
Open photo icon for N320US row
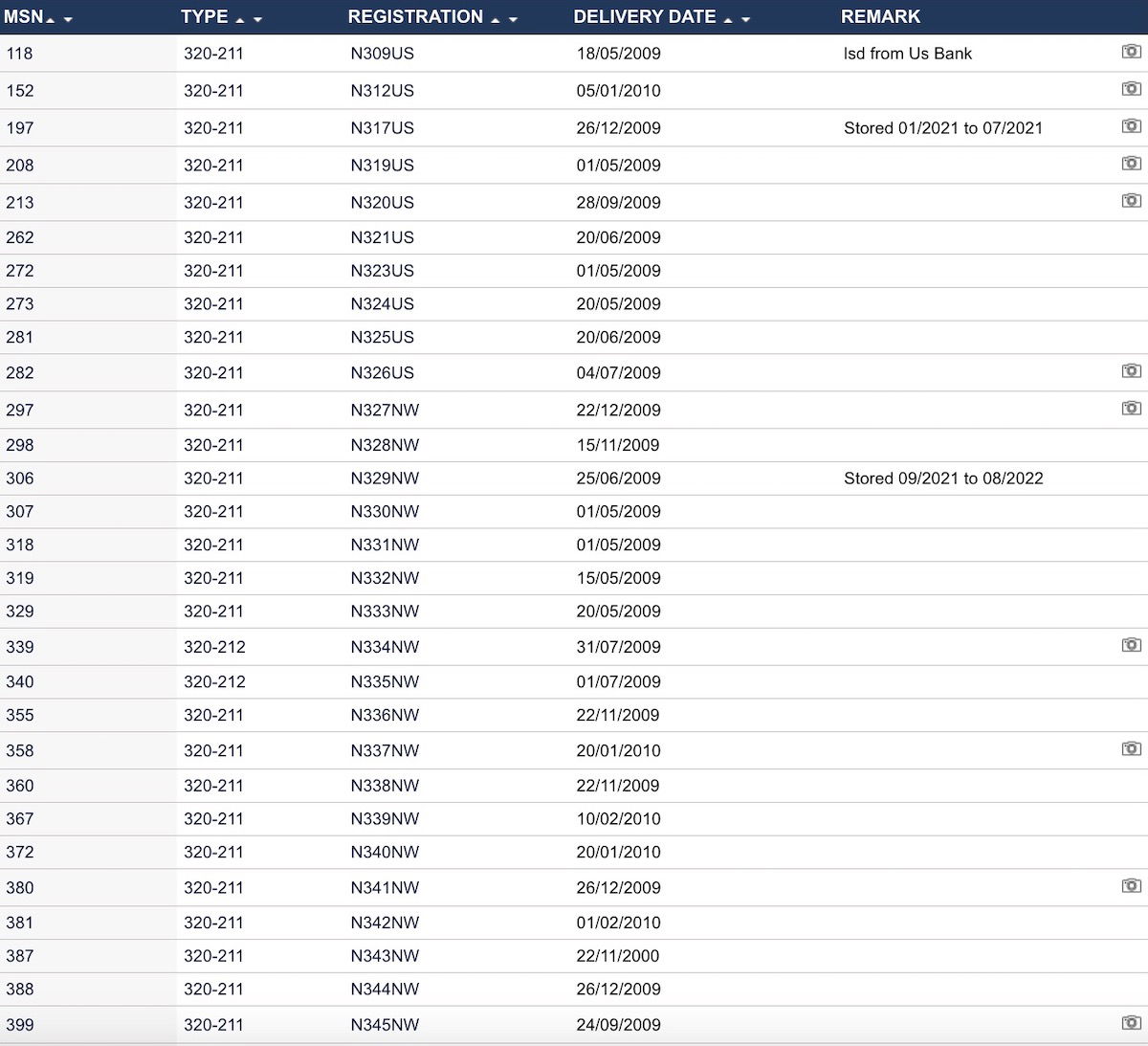[x=1131, y=201]
